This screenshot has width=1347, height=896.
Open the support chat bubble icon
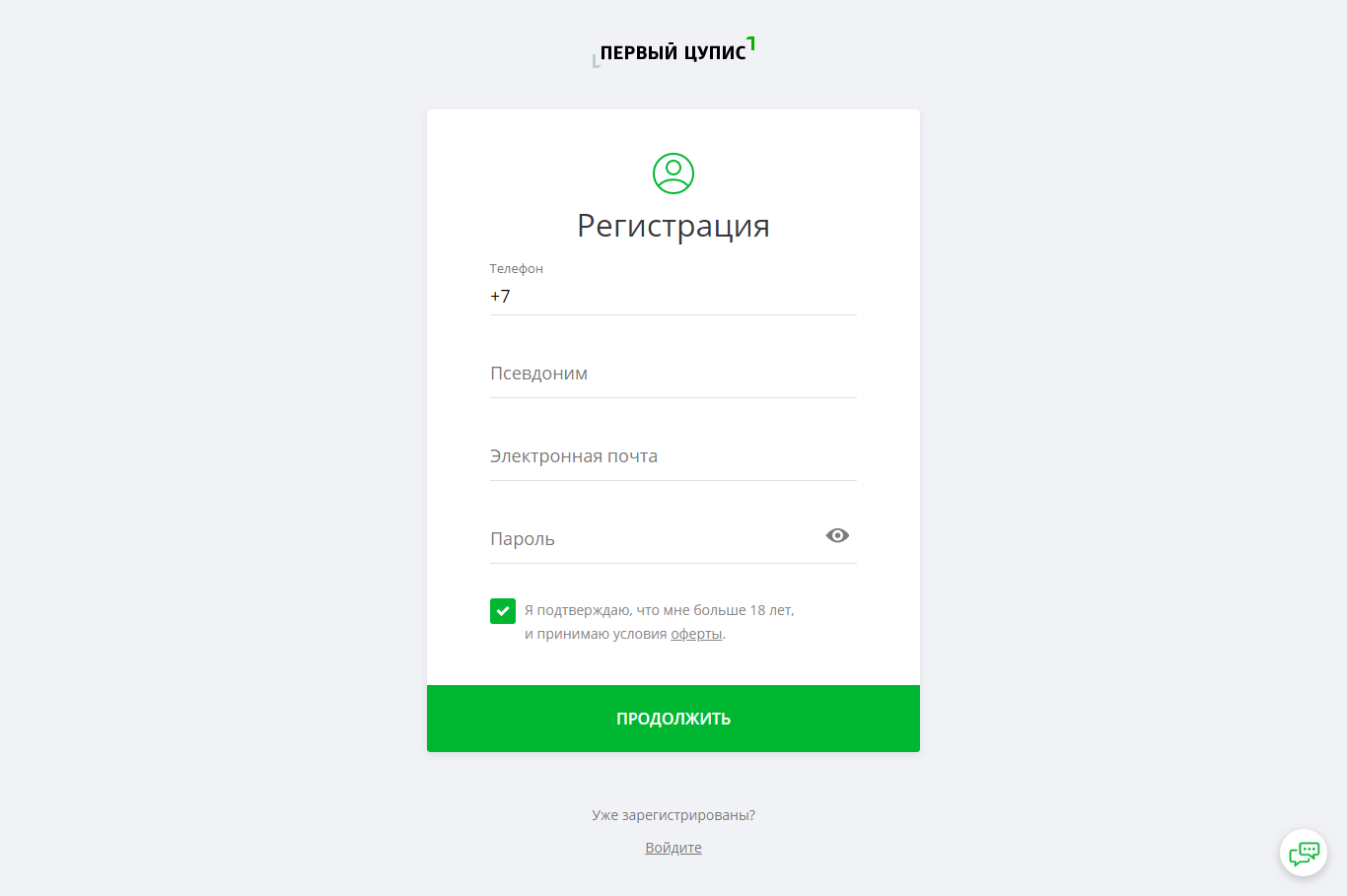(1304, 853)
